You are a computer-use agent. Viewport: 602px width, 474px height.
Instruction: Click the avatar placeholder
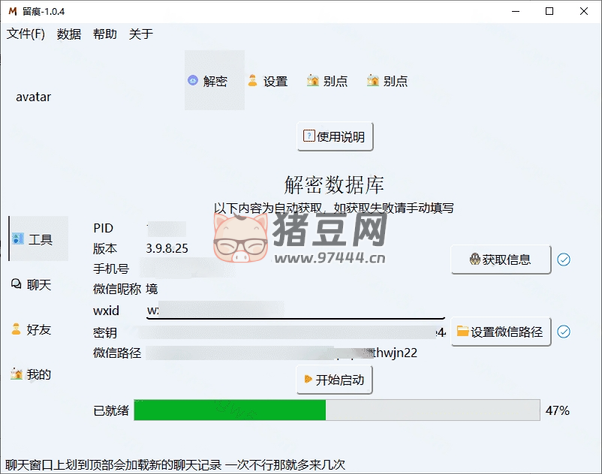[x=33, y=97]
